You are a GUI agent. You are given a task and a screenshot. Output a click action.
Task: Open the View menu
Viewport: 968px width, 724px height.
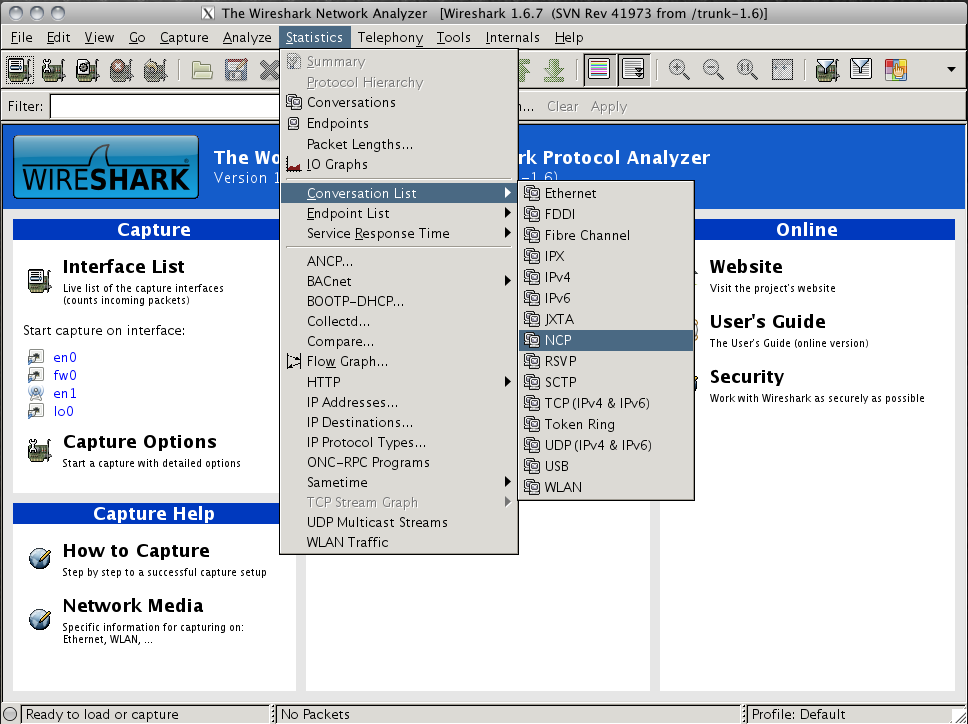tap(99, 38)
